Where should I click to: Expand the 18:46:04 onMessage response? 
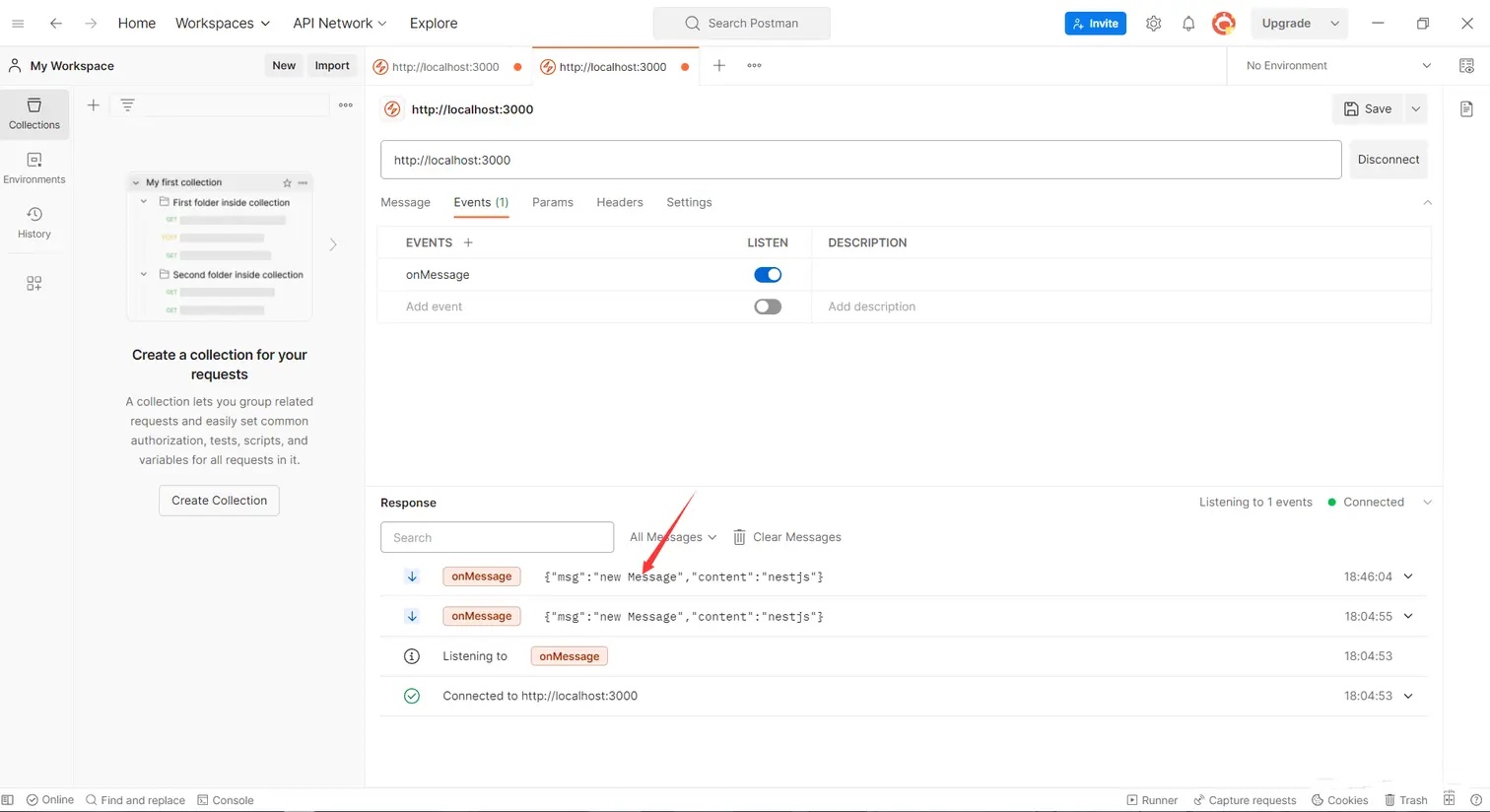coord(1408,576)
